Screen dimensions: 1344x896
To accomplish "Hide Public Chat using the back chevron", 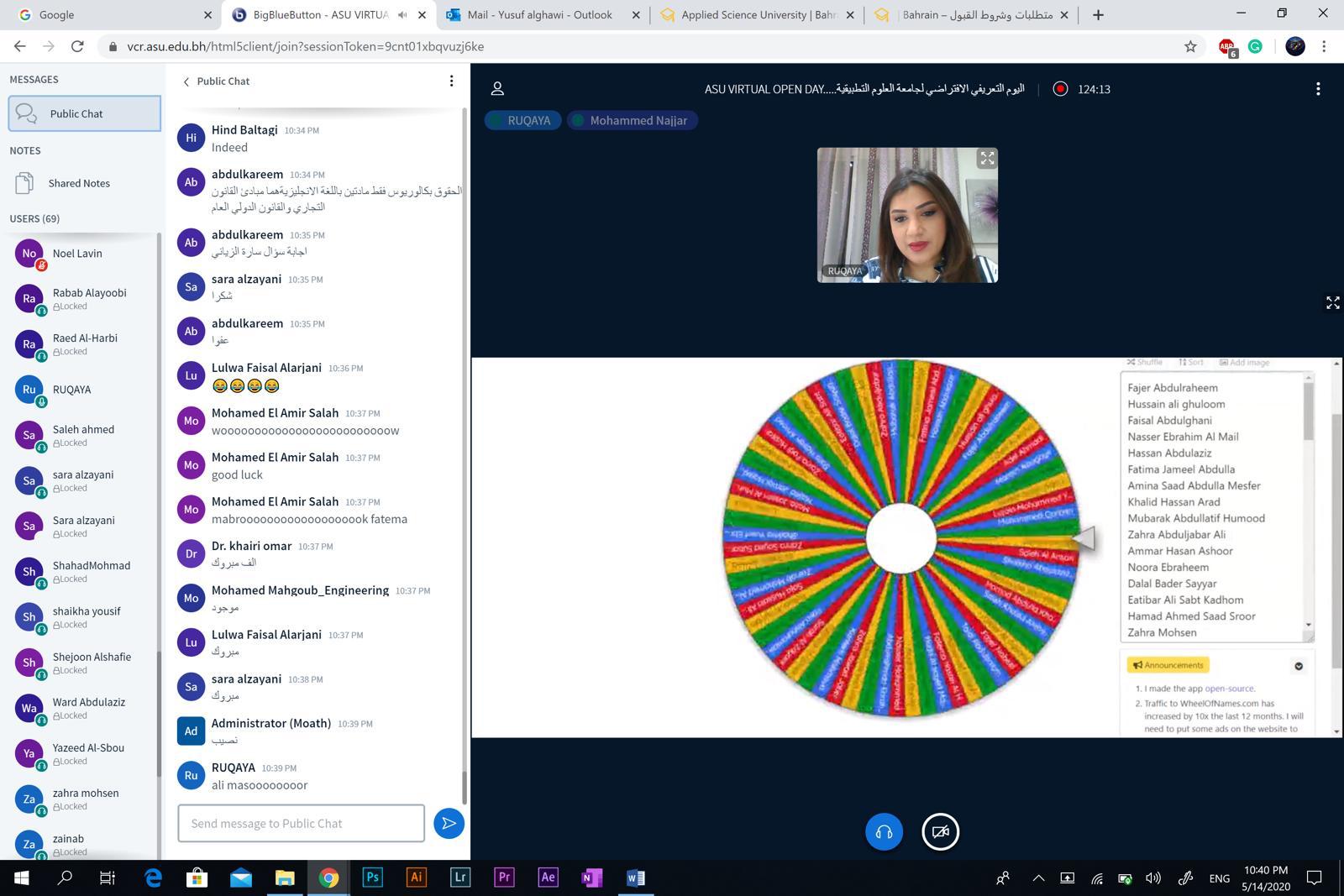I will coord(186,81).
